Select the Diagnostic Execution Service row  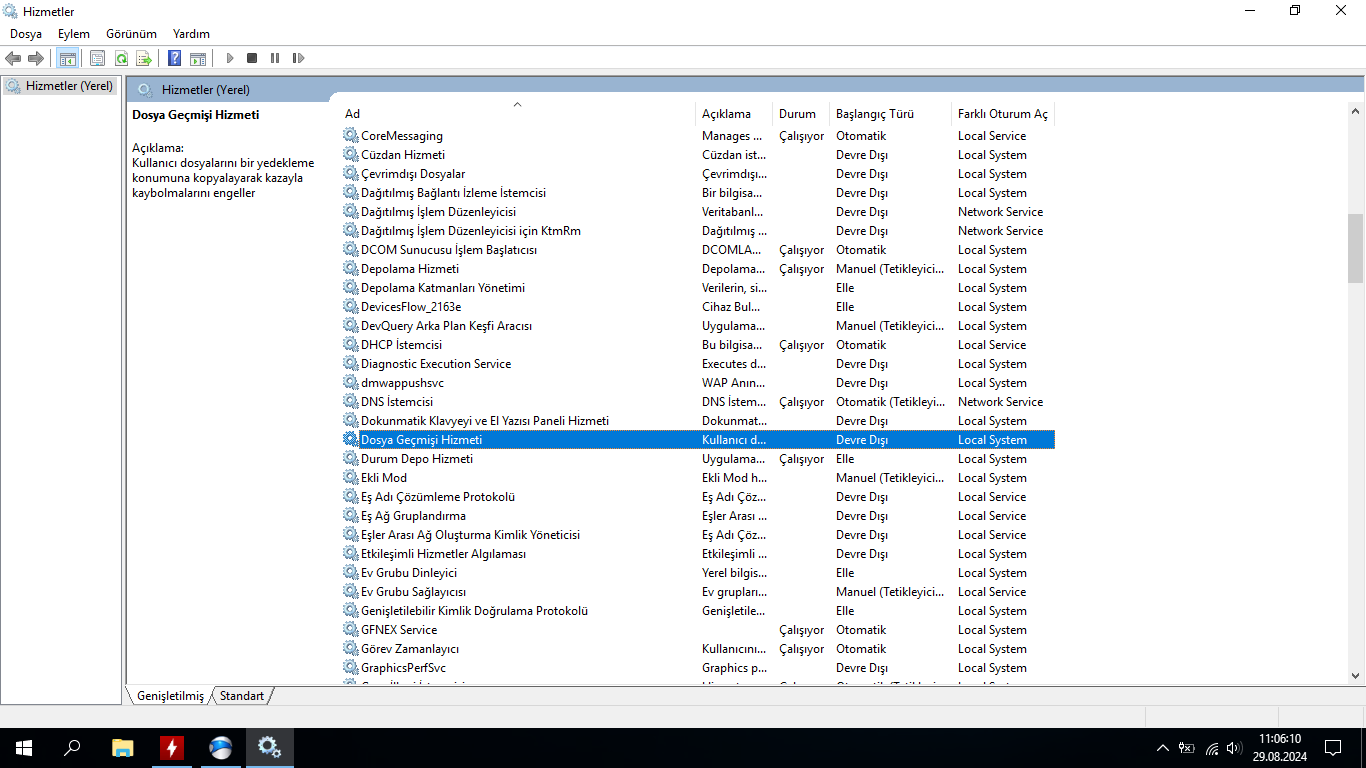(698, 363)
